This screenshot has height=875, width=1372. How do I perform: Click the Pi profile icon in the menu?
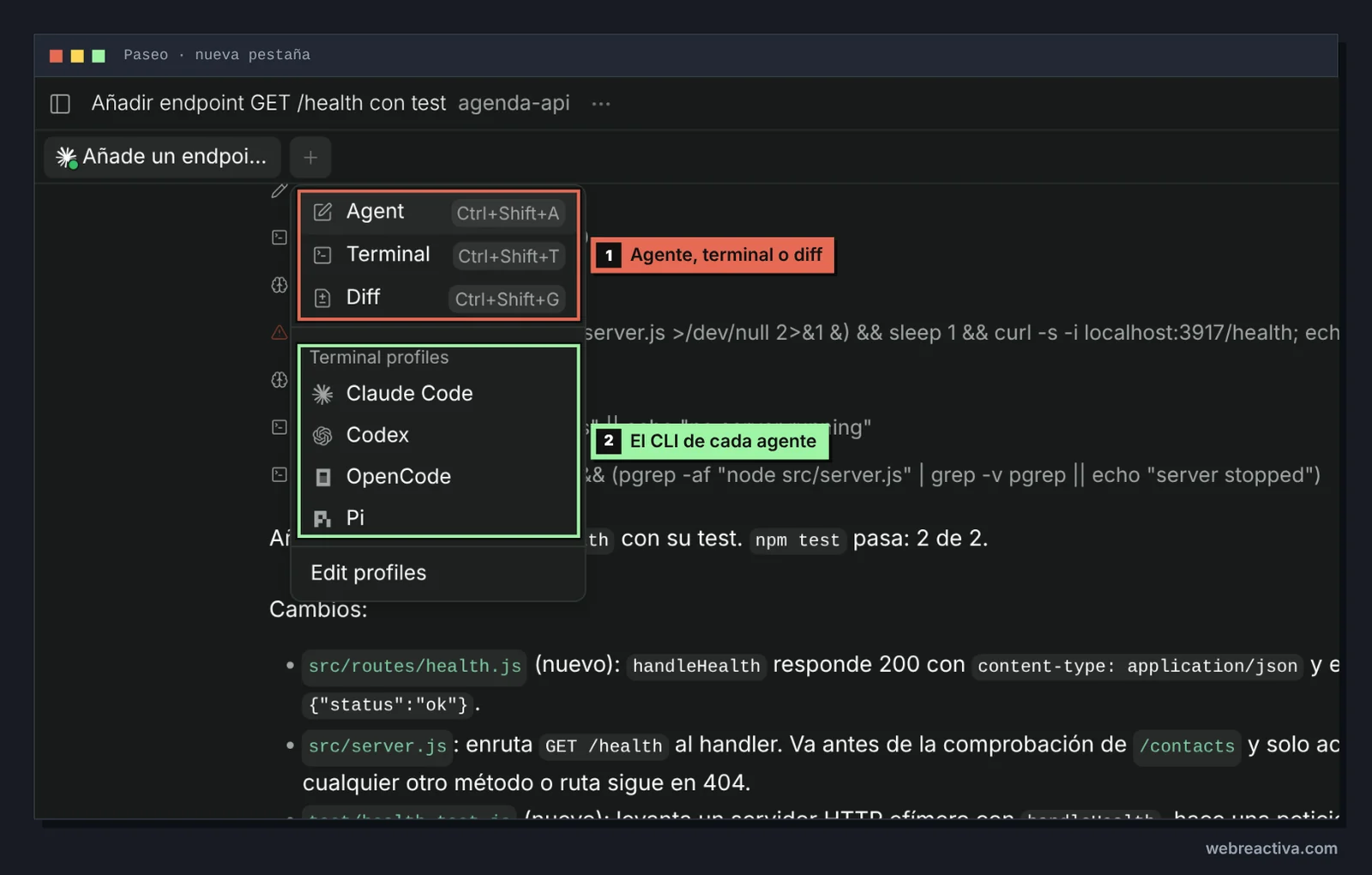322,518
